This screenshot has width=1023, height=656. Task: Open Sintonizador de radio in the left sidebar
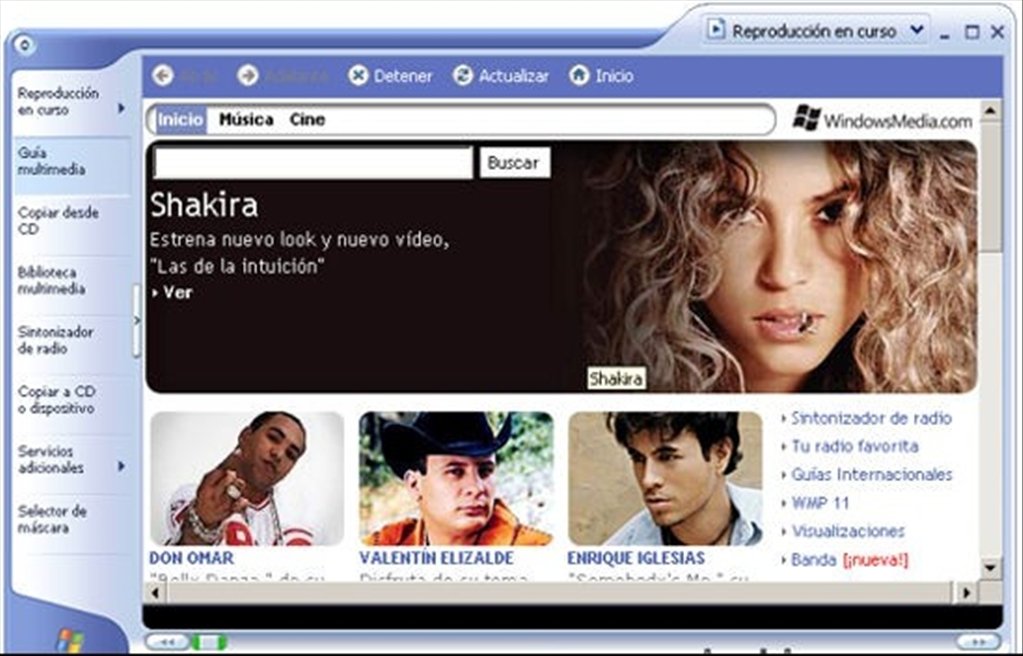pos(55,340)
